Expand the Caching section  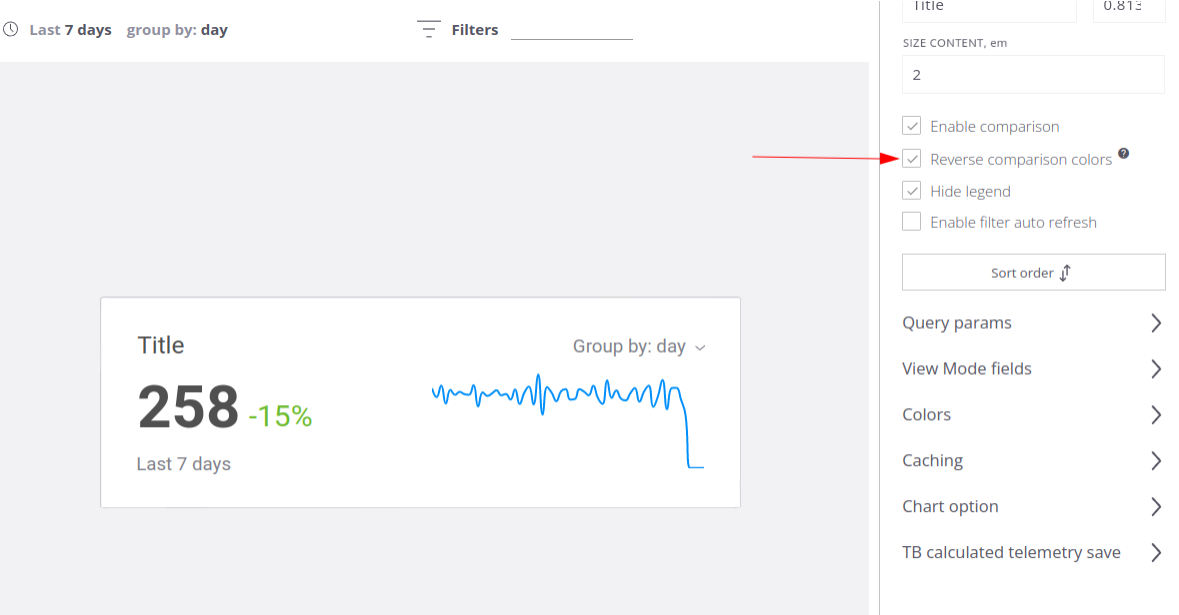tap(1033, 461)
